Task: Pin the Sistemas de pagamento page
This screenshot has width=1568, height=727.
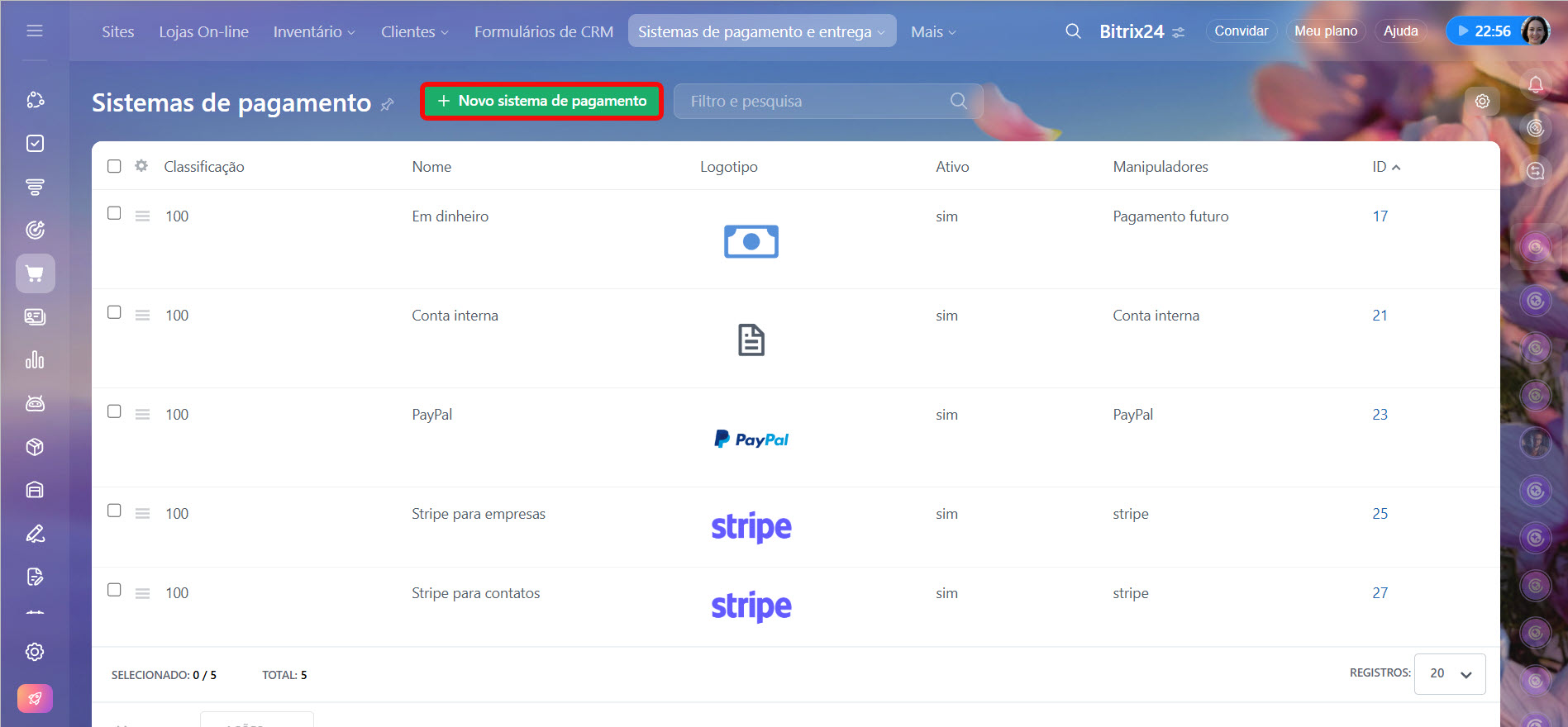Action: [x=387, y=105]
